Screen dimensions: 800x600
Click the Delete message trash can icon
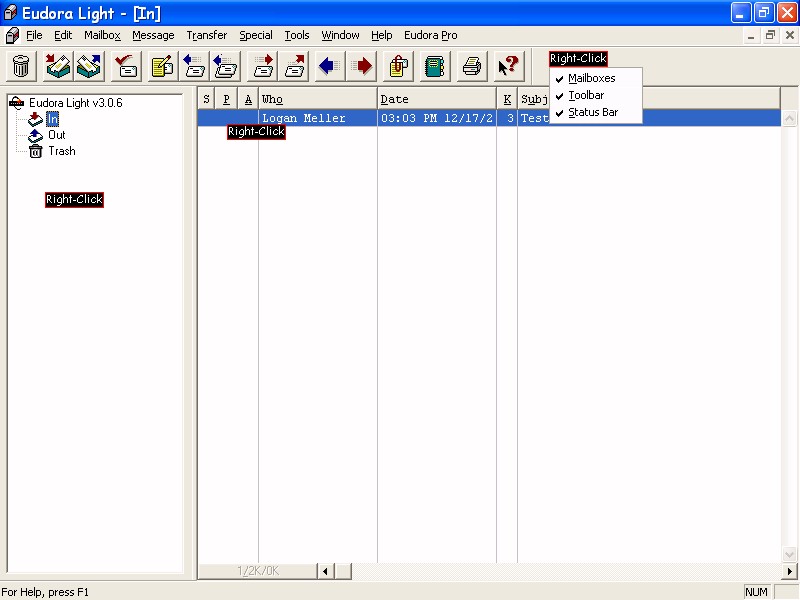[x=21, y=66]
